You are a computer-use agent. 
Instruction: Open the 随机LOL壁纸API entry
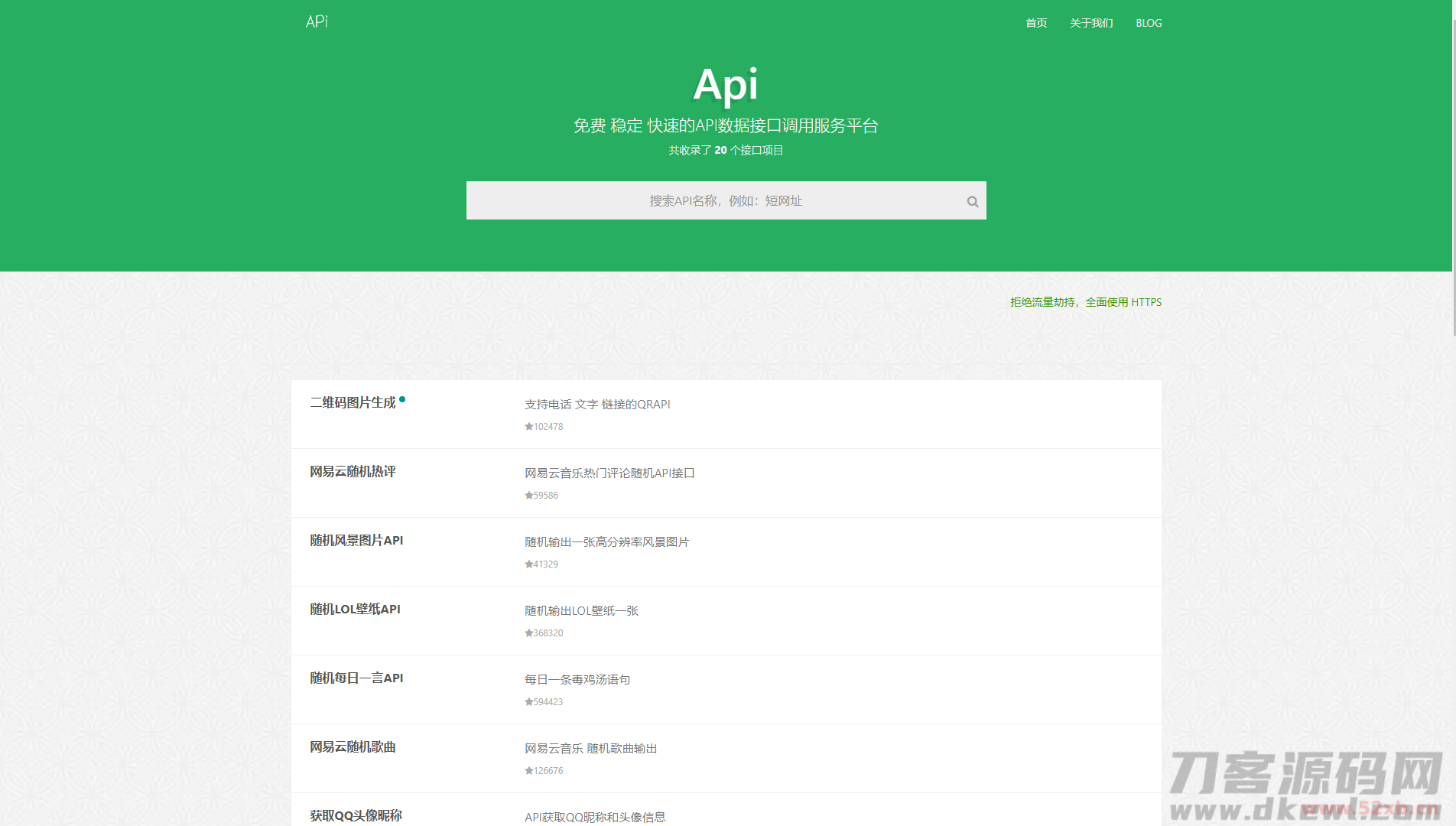[354, 610]
